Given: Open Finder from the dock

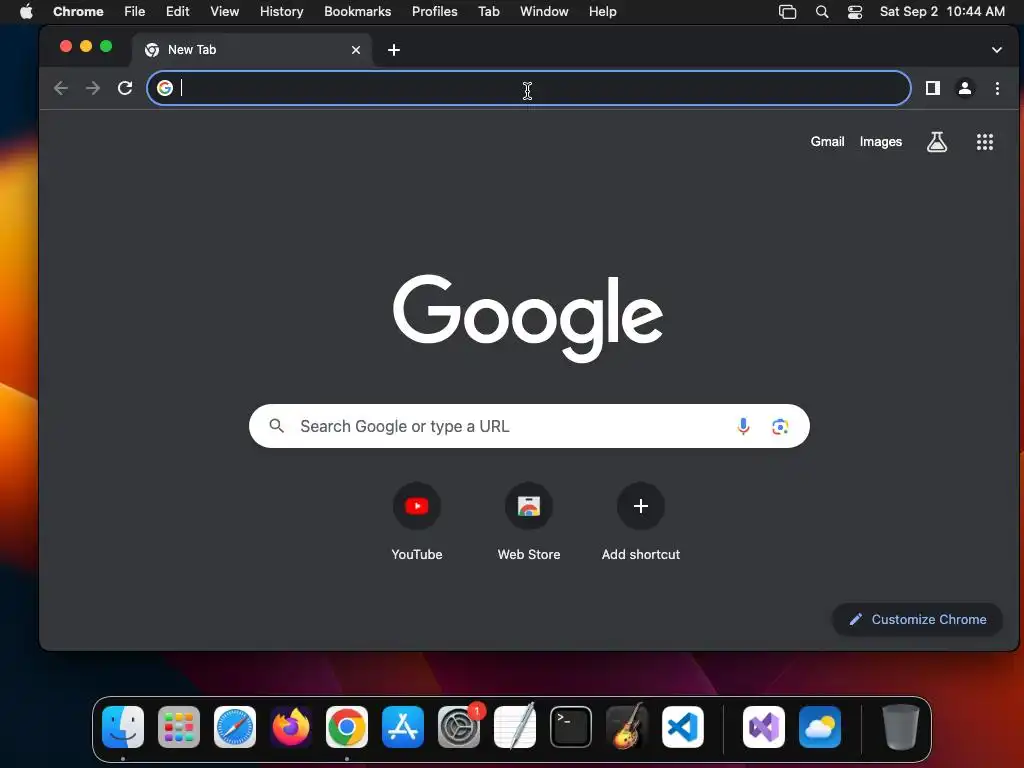Looking at the screenshot, I should point(123,727).
